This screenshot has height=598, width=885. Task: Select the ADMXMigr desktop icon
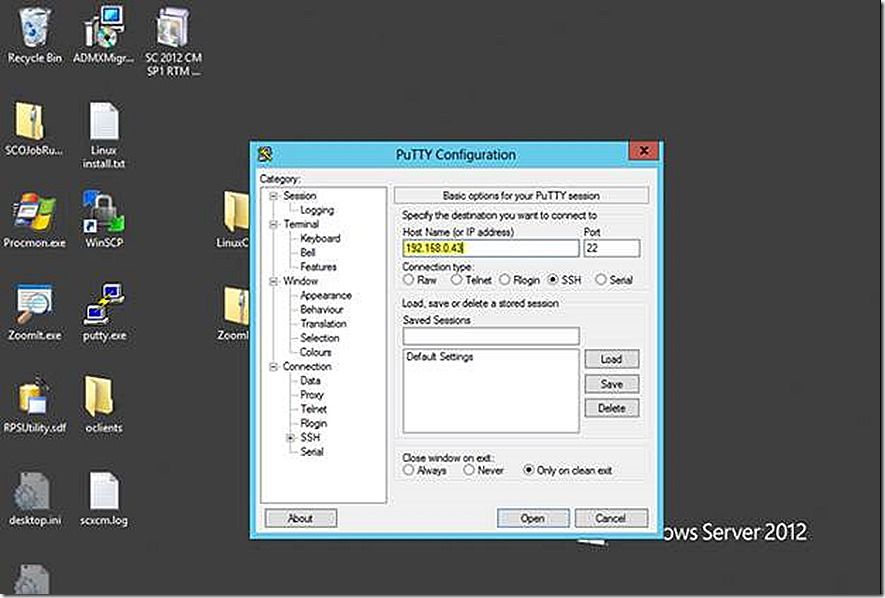coord(103,34)
